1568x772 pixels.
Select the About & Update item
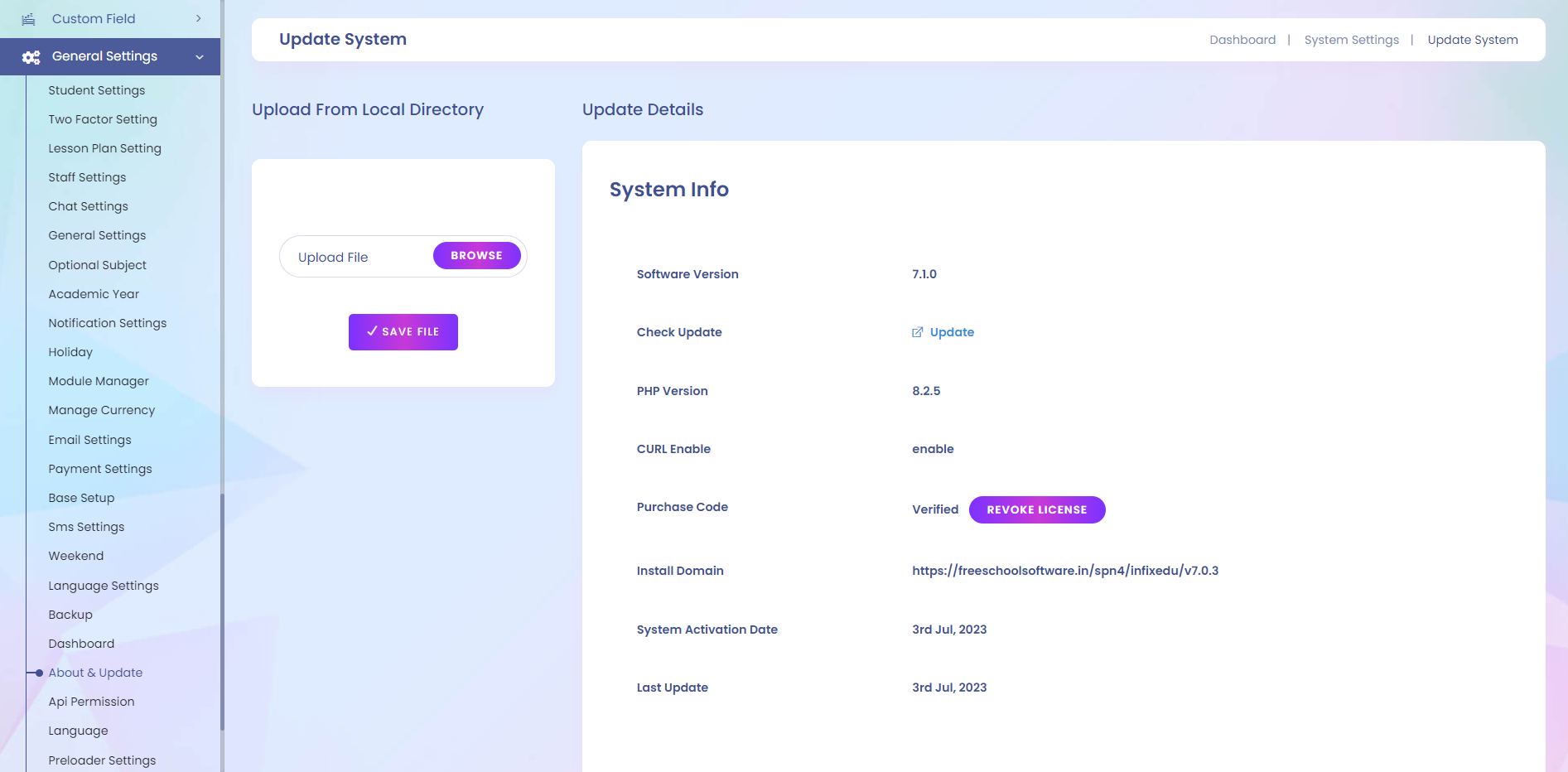point(95,673)
